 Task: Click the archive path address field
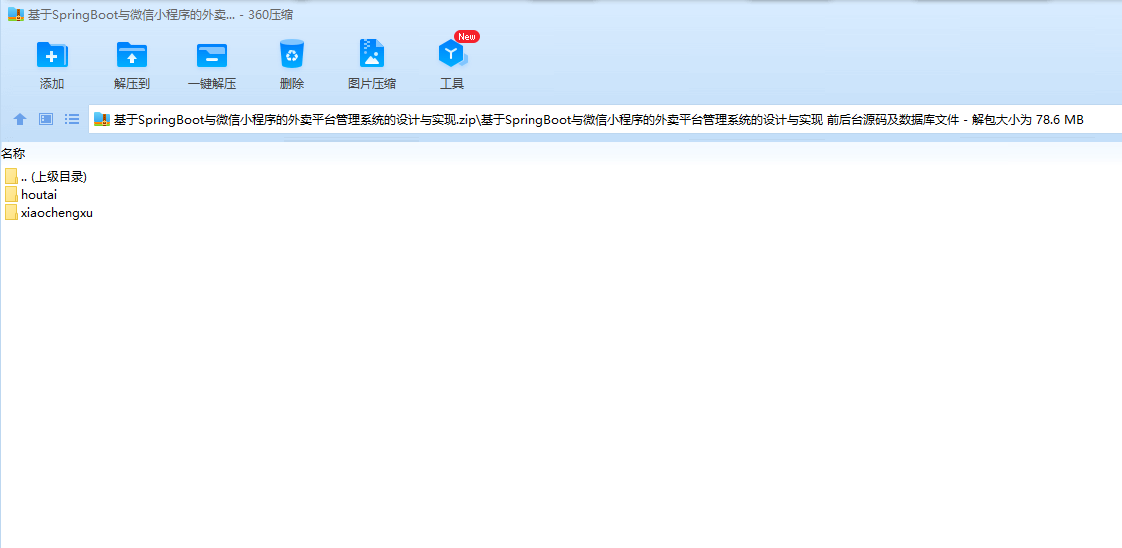click(x=605, y=119)
